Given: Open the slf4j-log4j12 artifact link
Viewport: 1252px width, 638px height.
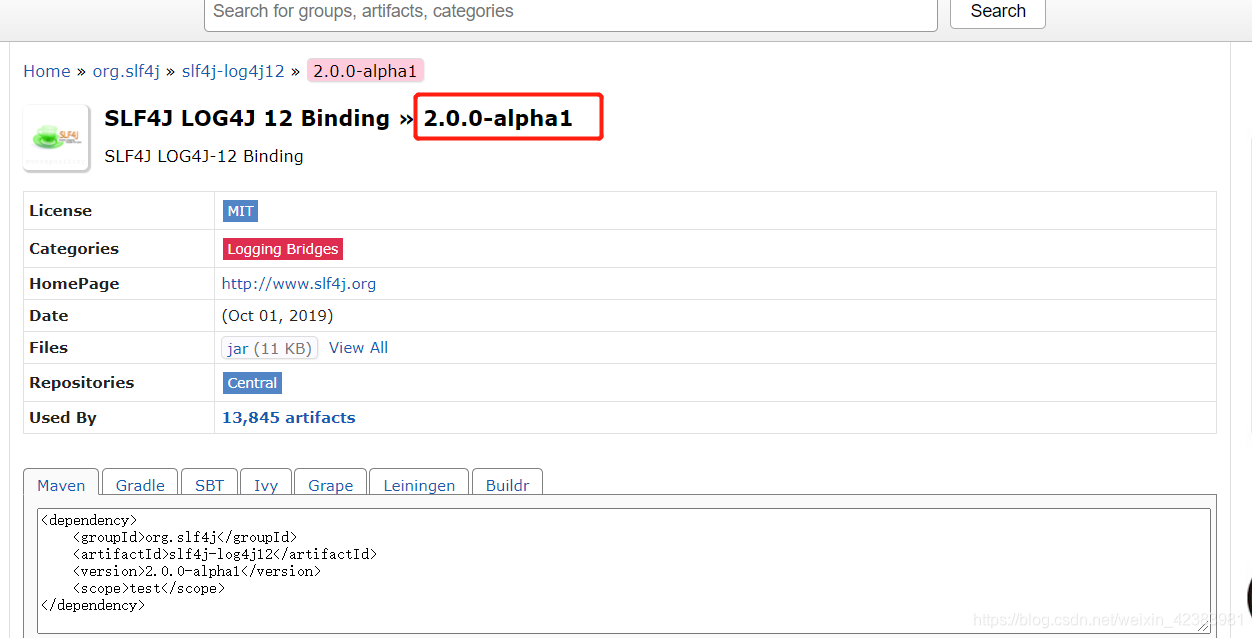Looking at the screenshot, I should 233,71.
